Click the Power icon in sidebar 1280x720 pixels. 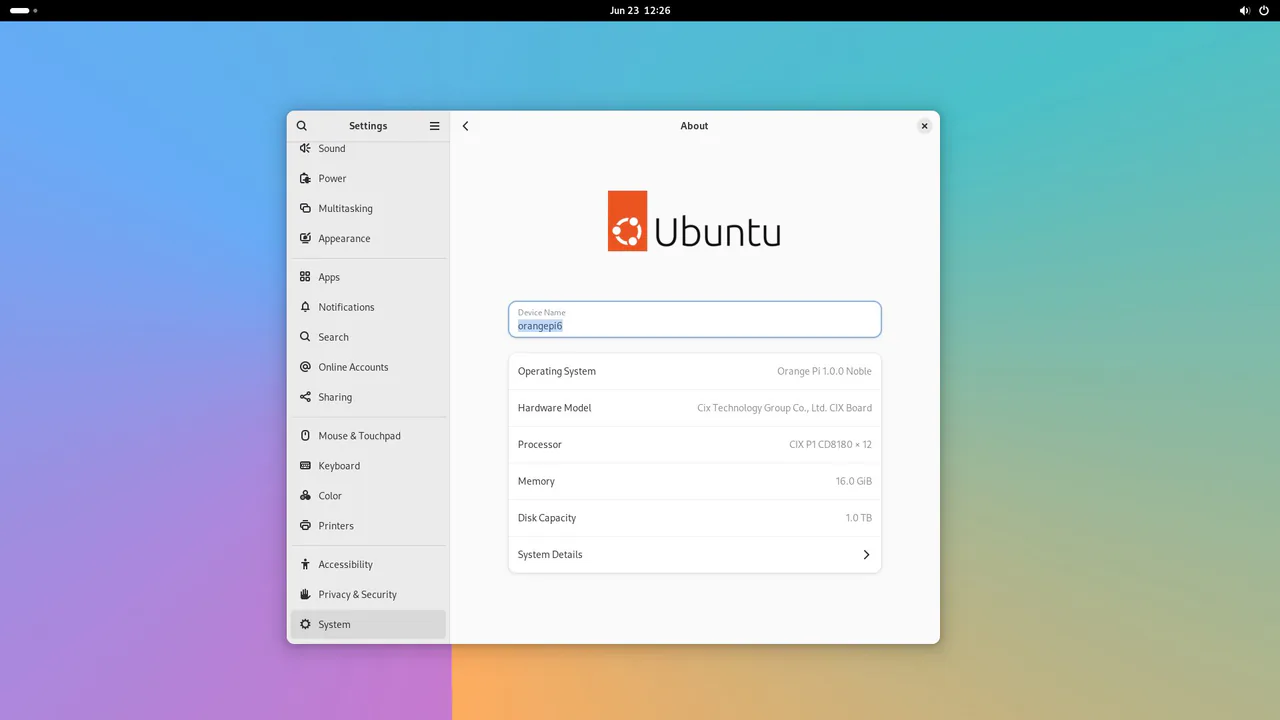[x=305, y=178]
